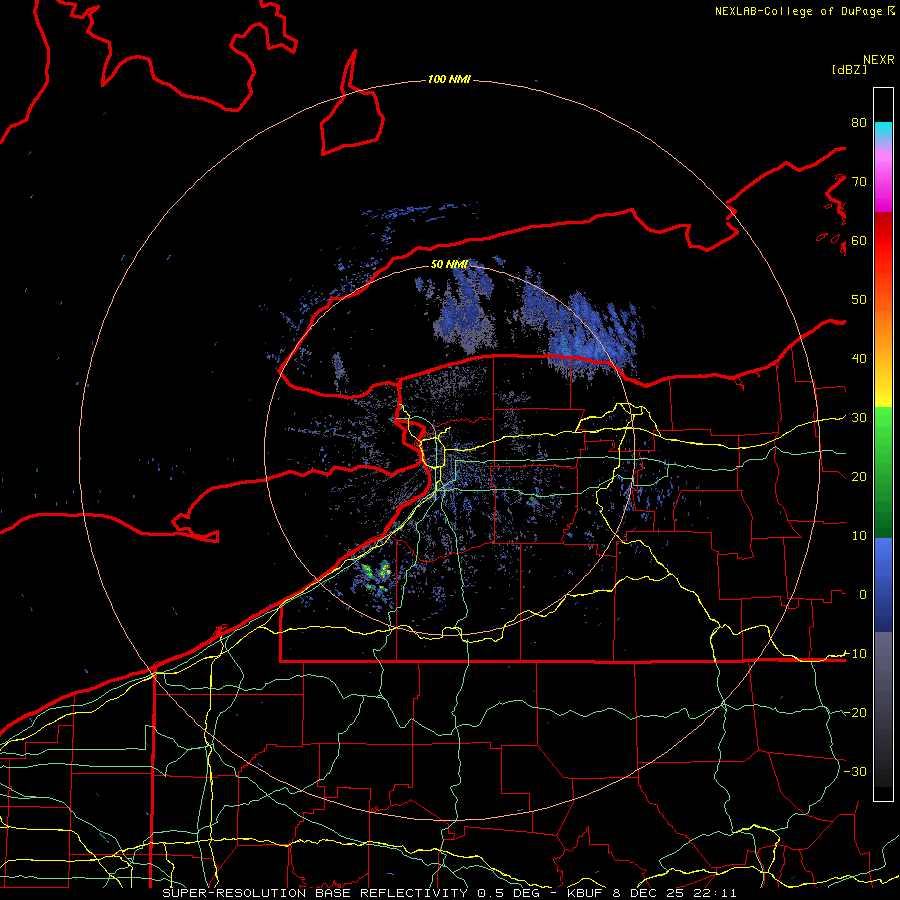Click the -20 value on dBZ scale

pyautogui.click(x=855, y=712)
